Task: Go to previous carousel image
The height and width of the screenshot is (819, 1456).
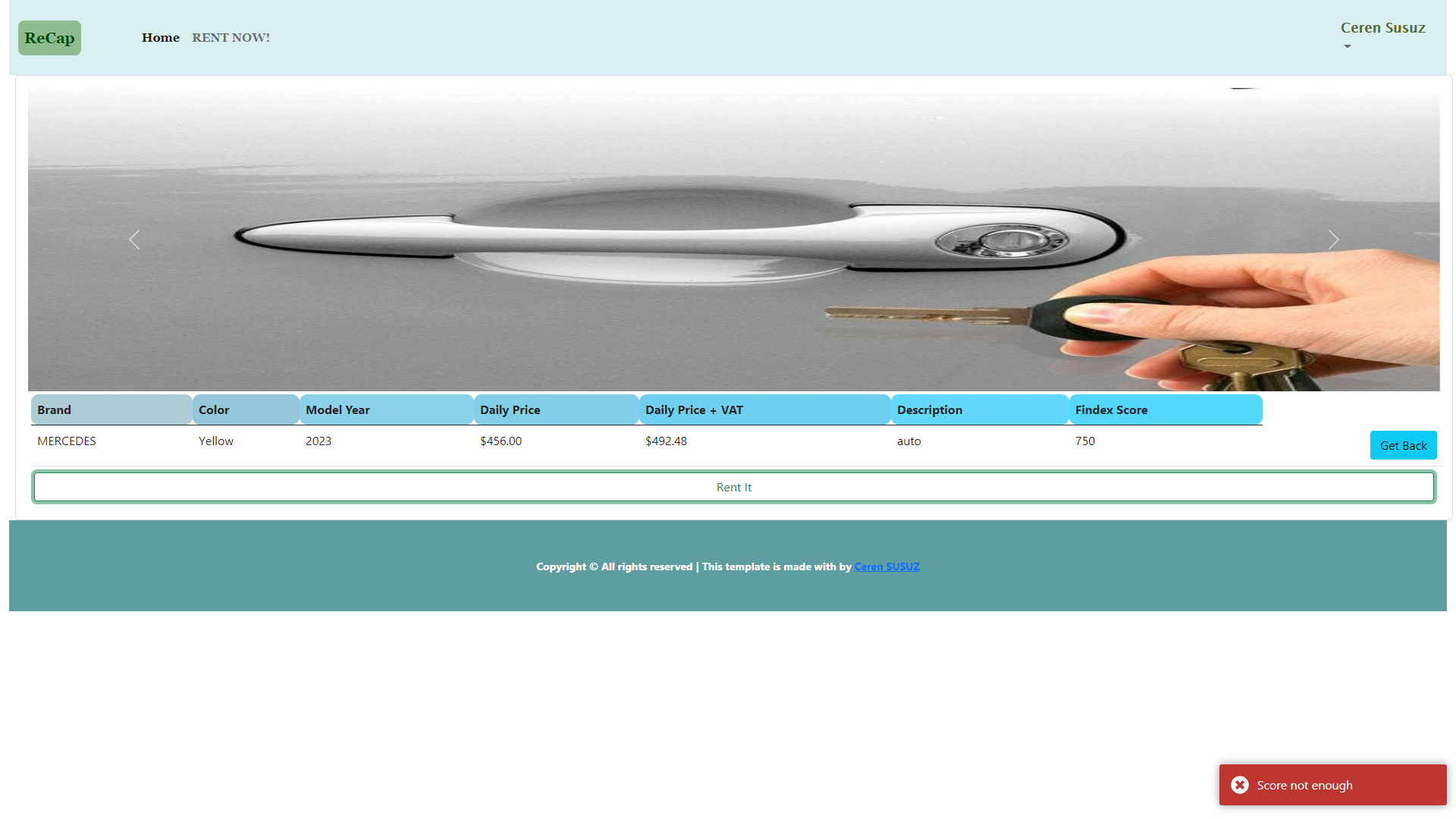Action: 134,240
